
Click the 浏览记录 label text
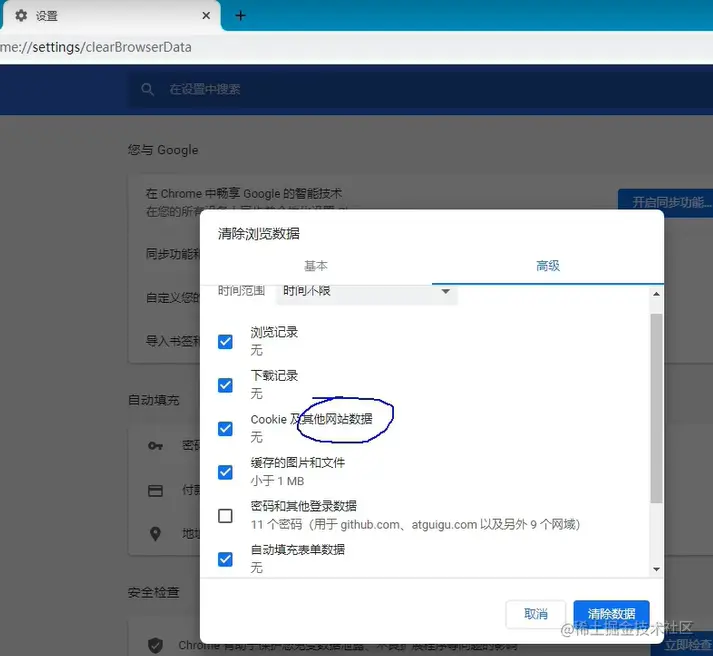click(x=274, y=332)
